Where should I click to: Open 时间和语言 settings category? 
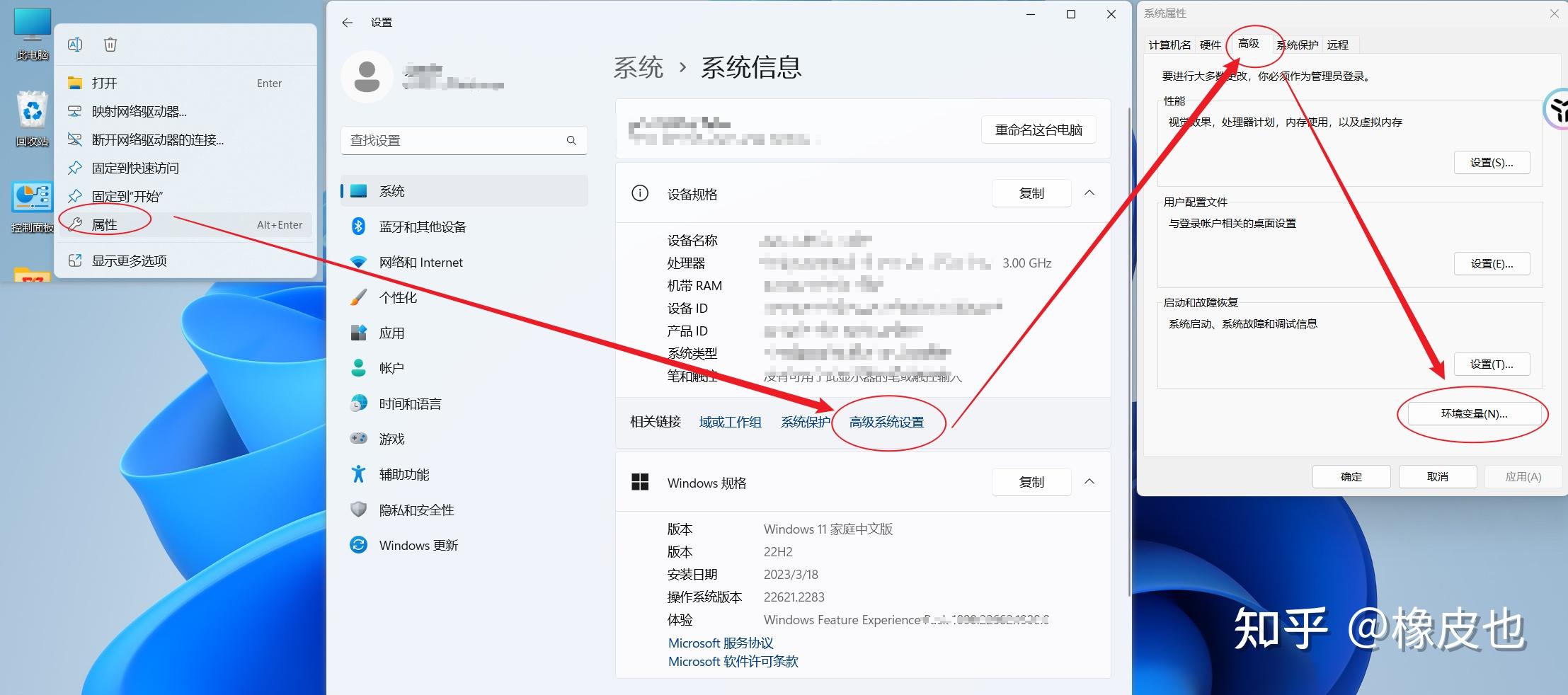tap(464, 403)
